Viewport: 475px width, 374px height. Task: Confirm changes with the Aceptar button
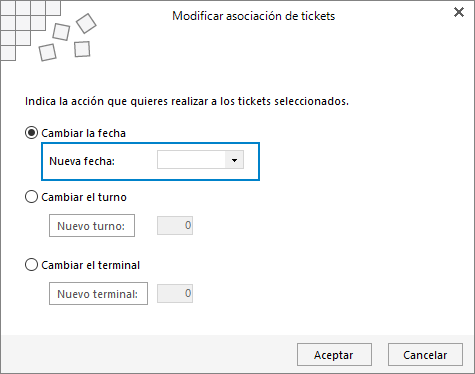click(x=334, y=355)
